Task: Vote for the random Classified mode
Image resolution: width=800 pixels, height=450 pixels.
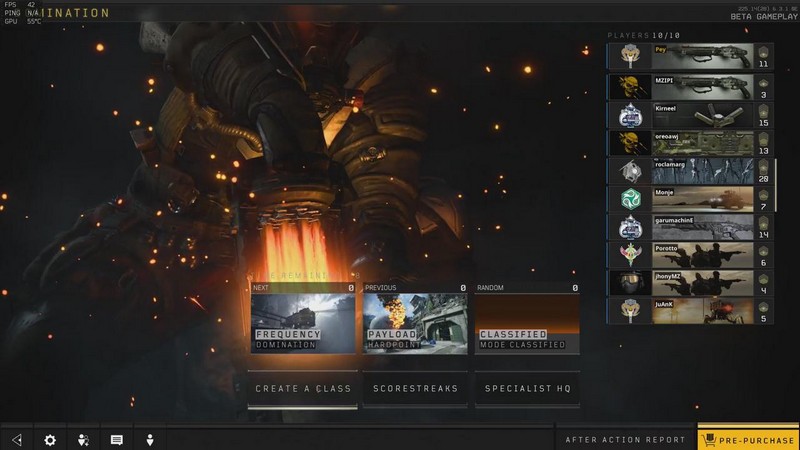Action: [x=527, y=322]
